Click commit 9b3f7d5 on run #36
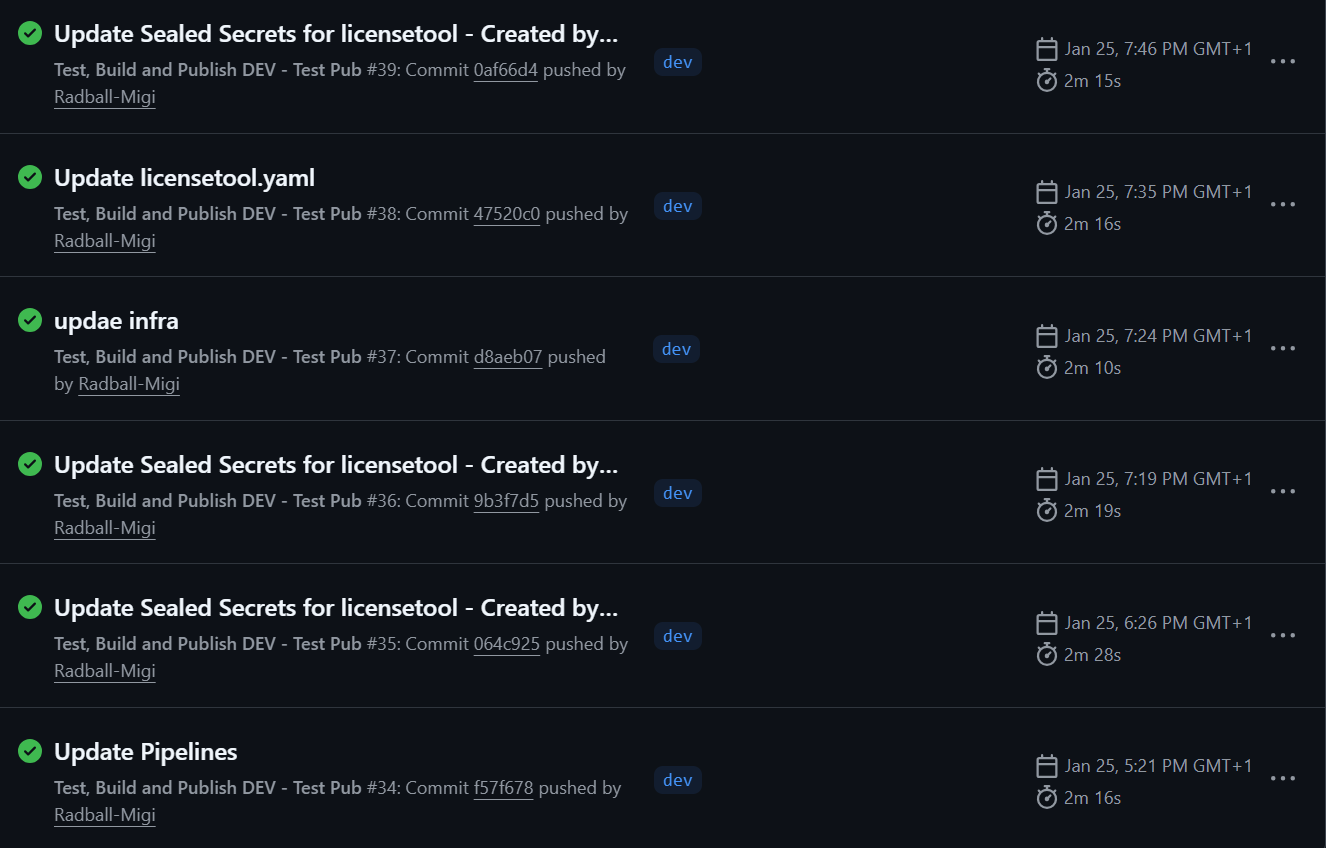The width and height of the screenshot is (1326, 848). click(504, 500)
